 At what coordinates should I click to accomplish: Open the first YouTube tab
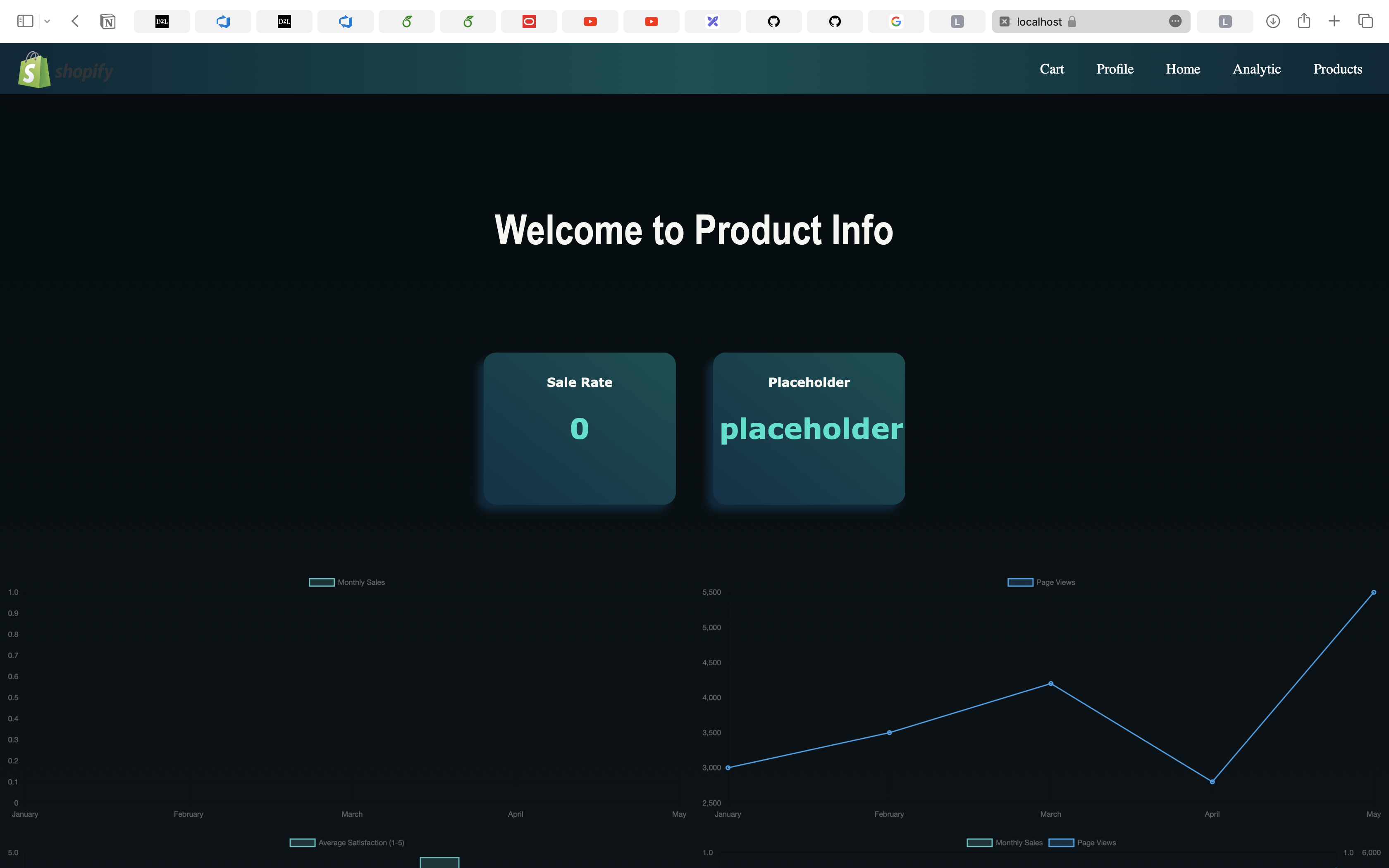(x=590, y=21)
